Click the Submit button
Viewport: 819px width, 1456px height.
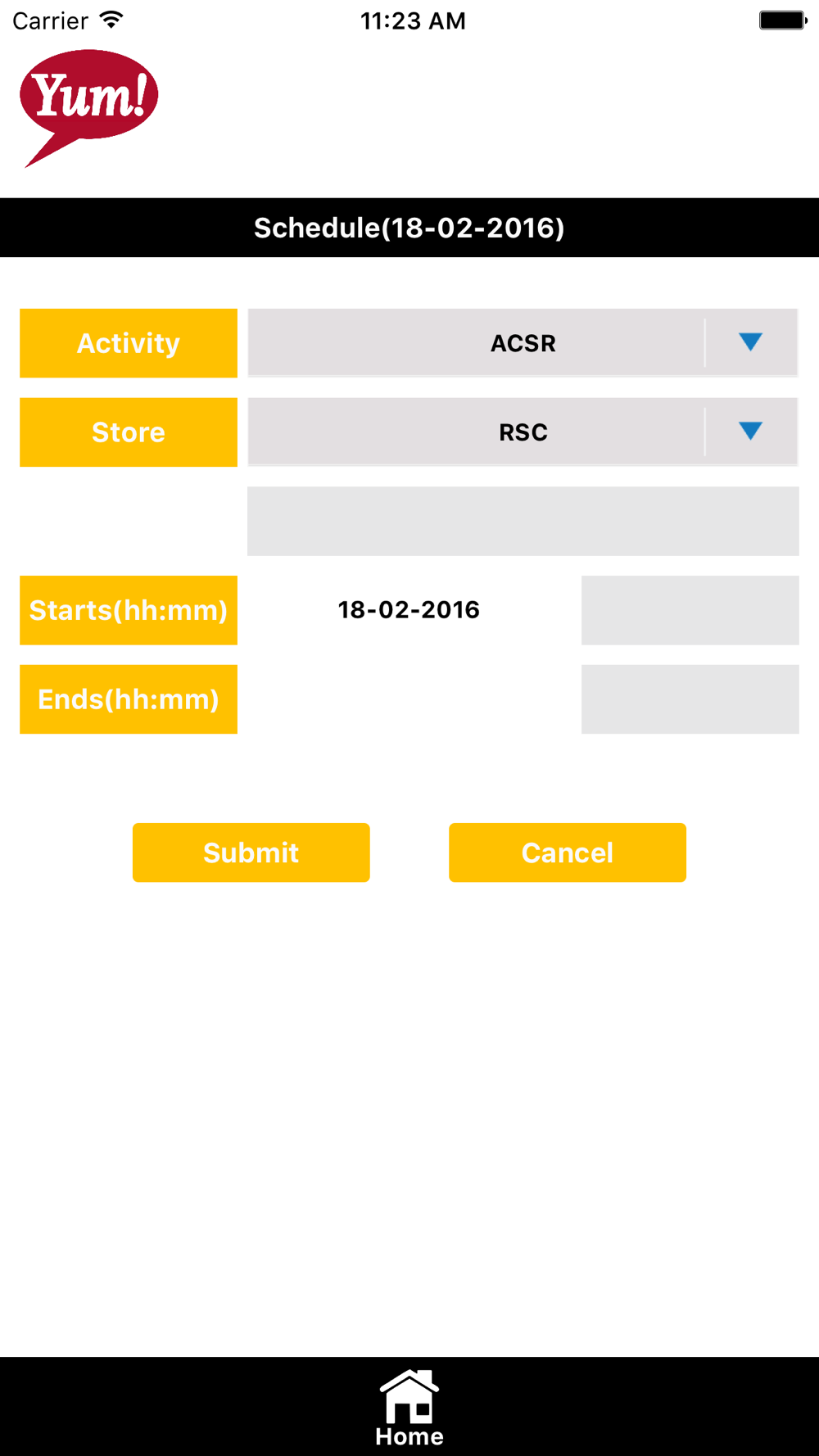251,852
